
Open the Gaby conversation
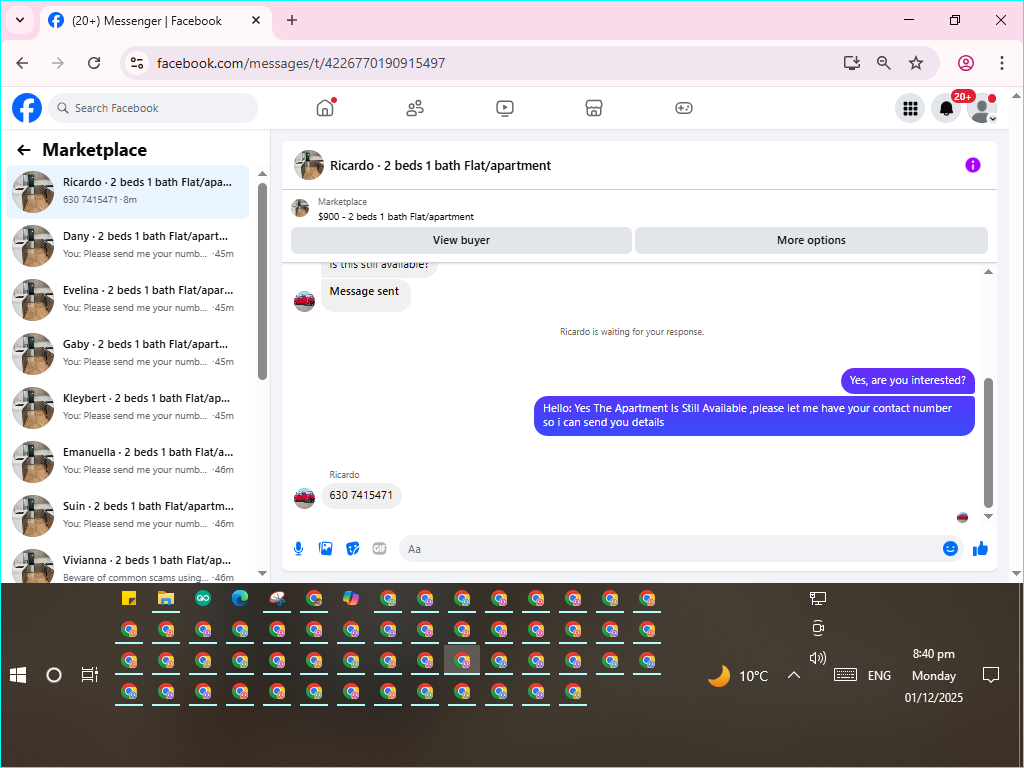tap(128, 354)
